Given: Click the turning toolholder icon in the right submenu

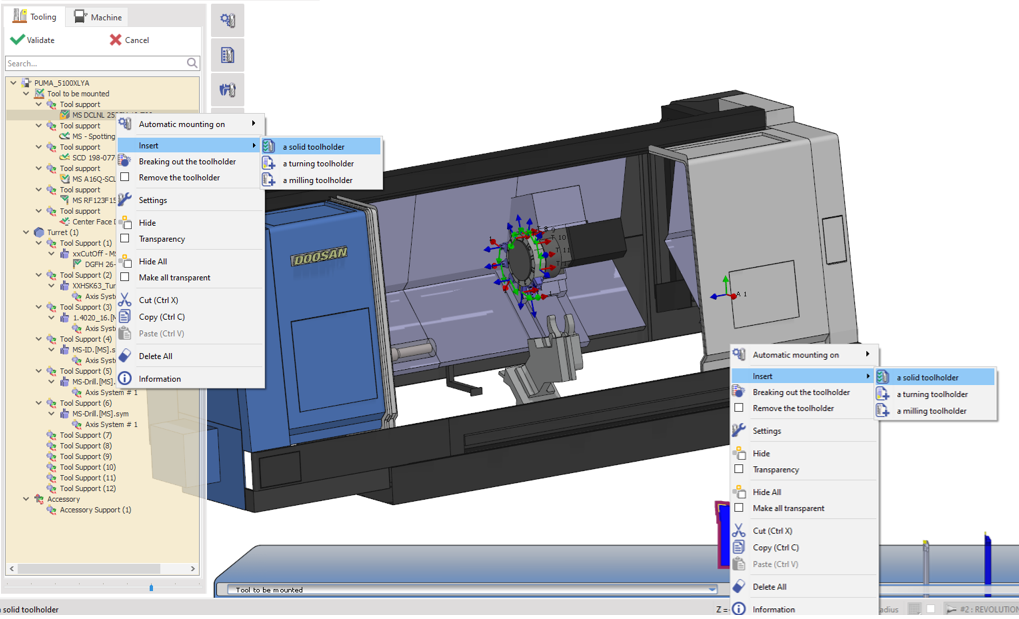Looking at the screenshot, I should point(883,394).
